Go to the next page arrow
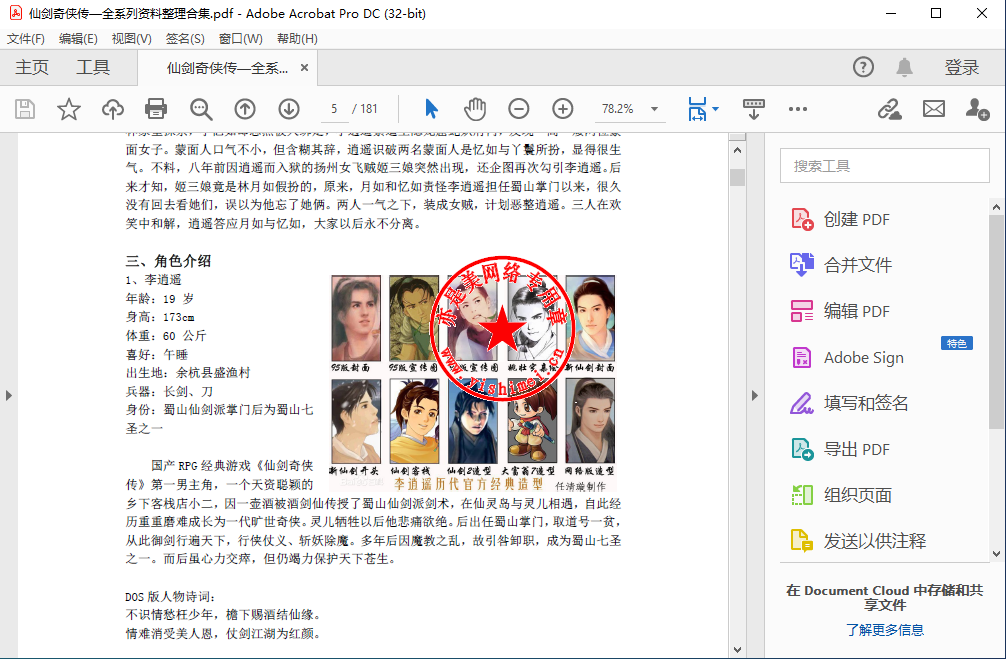Image resolution: width=1006 pixels, height=659 pixels. (x=289, y=109)
